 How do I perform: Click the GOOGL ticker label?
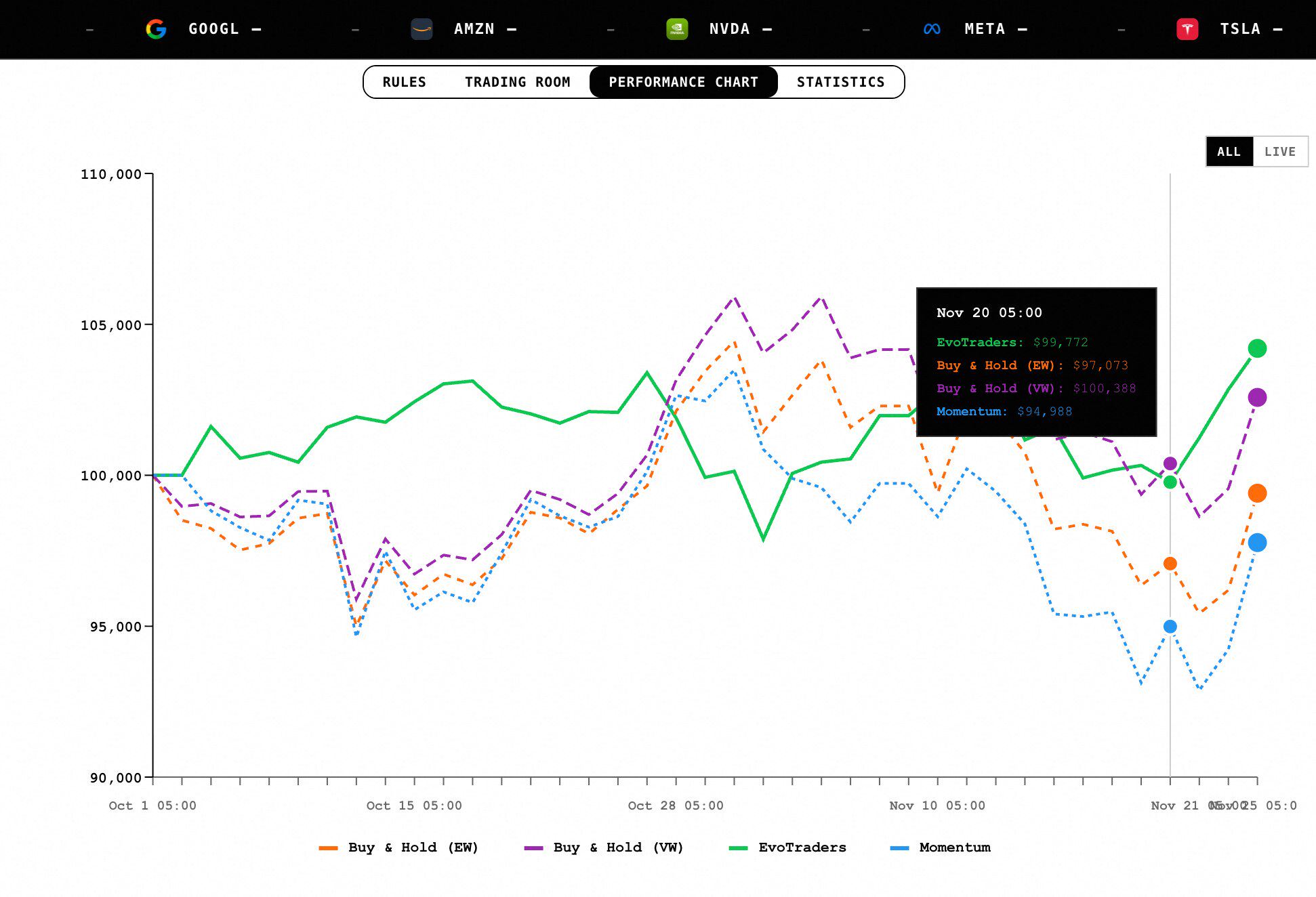[213, 29]
